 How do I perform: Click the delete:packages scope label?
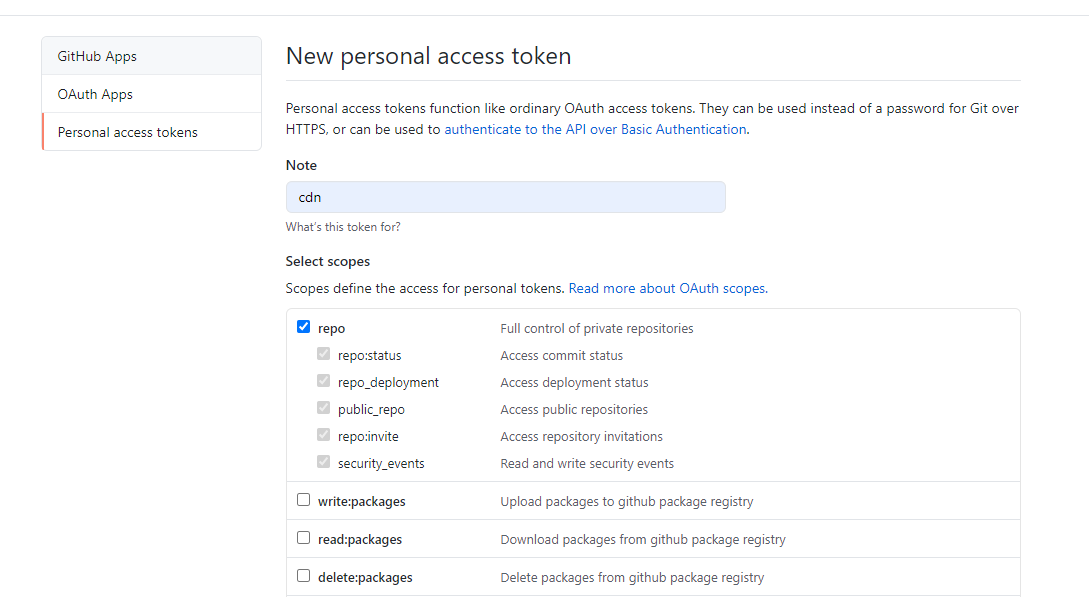(x=365, y=578)
